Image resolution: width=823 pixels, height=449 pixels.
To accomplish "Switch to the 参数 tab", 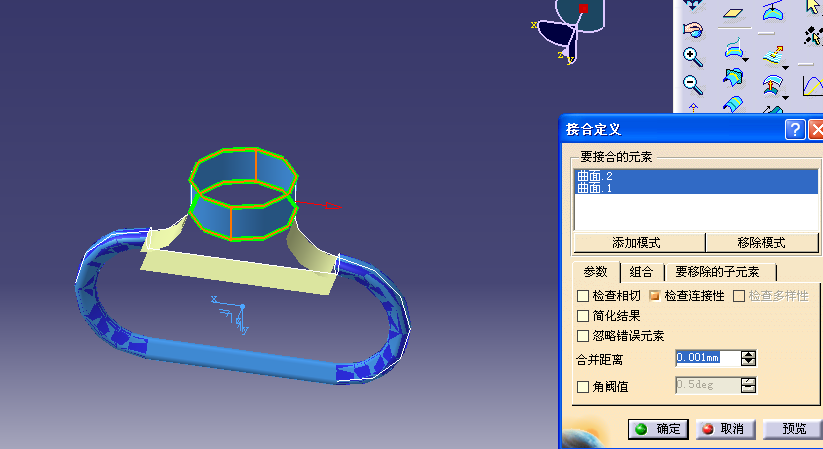I will click(596, 272).
